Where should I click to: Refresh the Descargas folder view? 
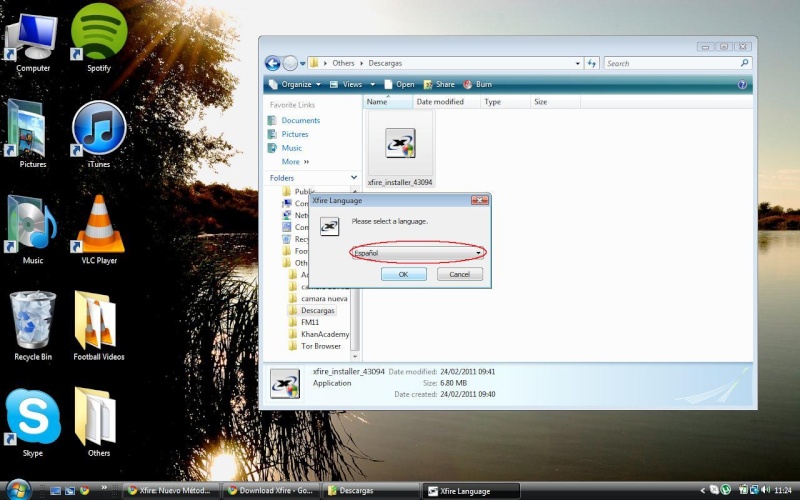591,63
